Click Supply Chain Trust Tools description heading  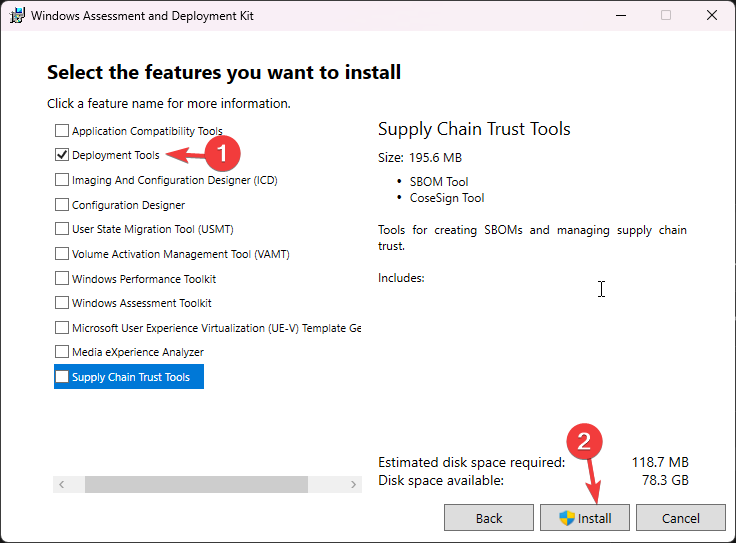[474, 129]
